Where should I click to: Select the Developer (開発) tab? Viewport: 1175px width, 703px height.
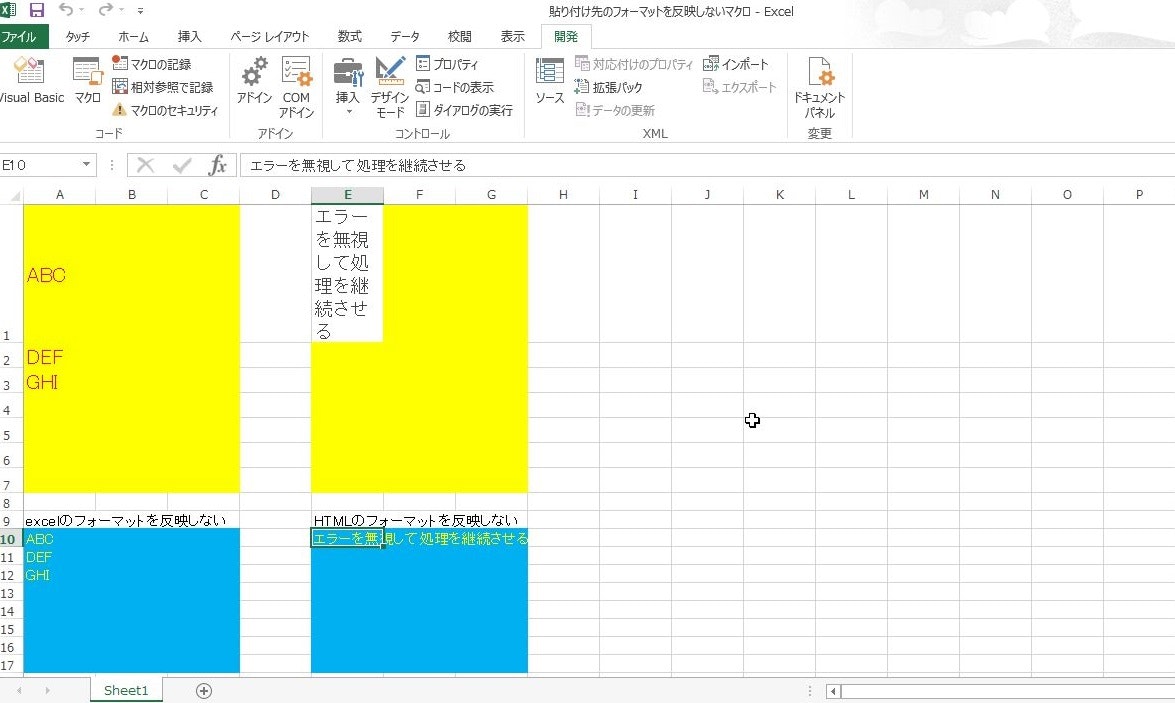click(x=566, y=36)
